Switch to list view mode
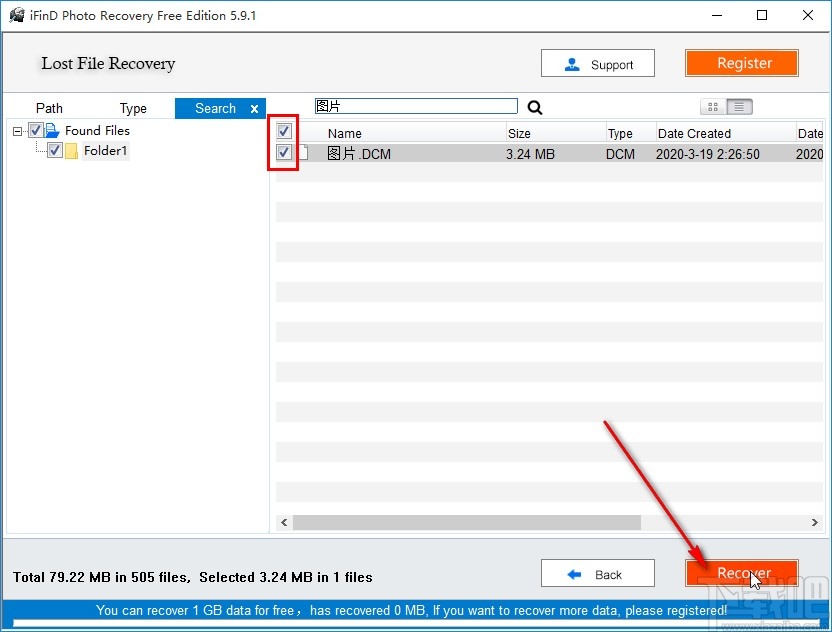The image size is (832, 632). (x=739, y=107)
